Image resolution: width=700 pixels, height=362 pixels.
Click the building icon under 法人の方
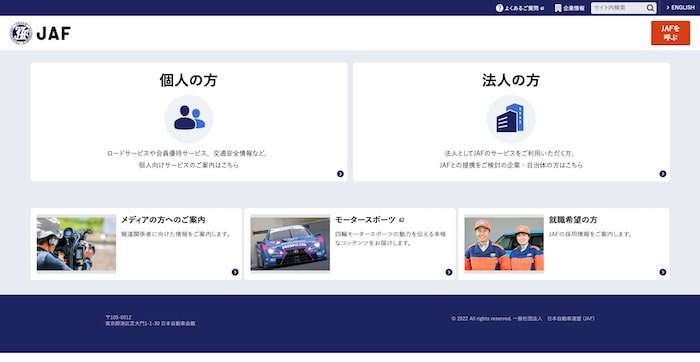pyautogui.click(x=511, y=119)
